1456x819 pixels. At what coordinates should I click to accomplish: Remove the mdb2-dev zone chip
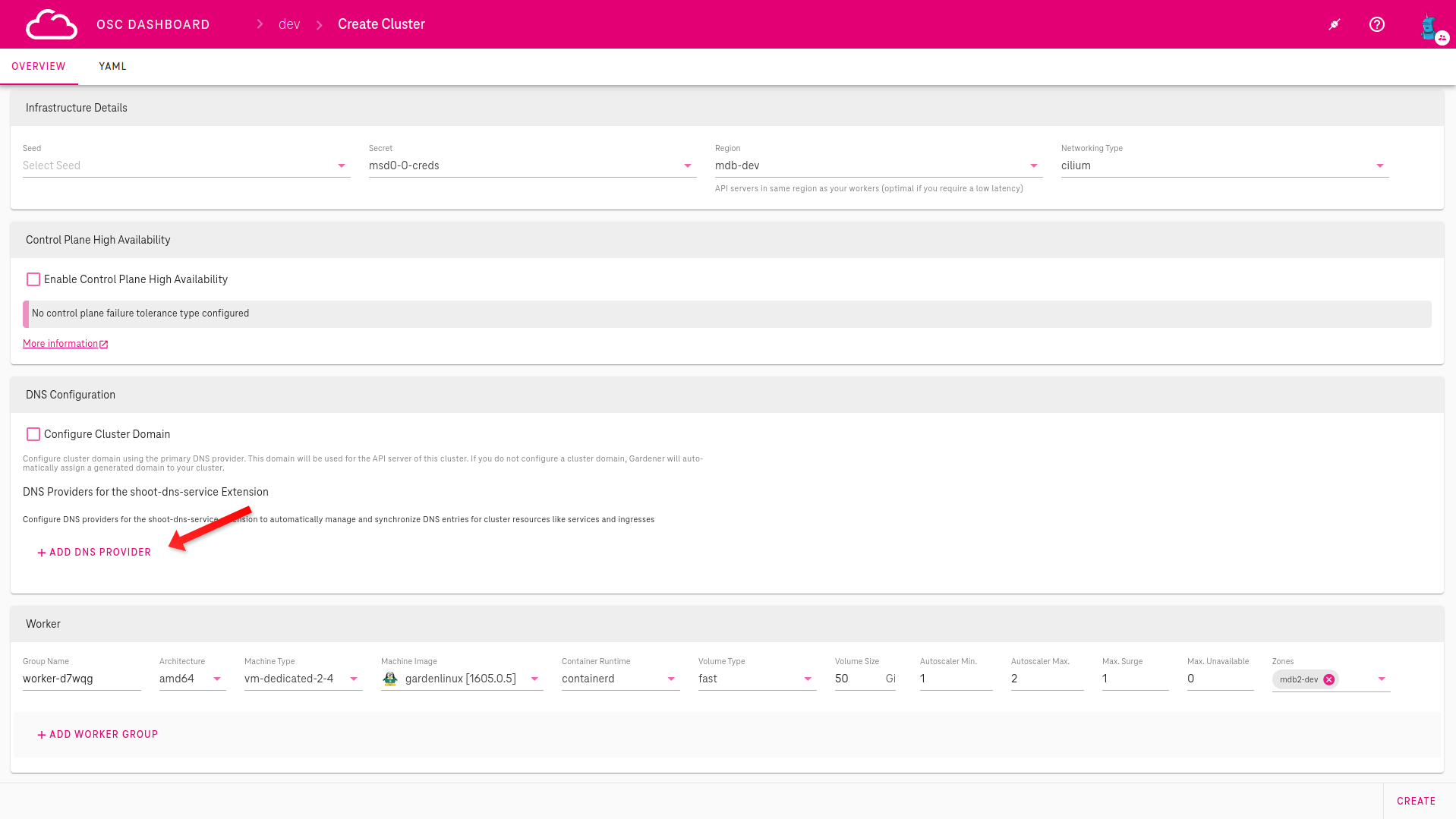[1328, 679]
